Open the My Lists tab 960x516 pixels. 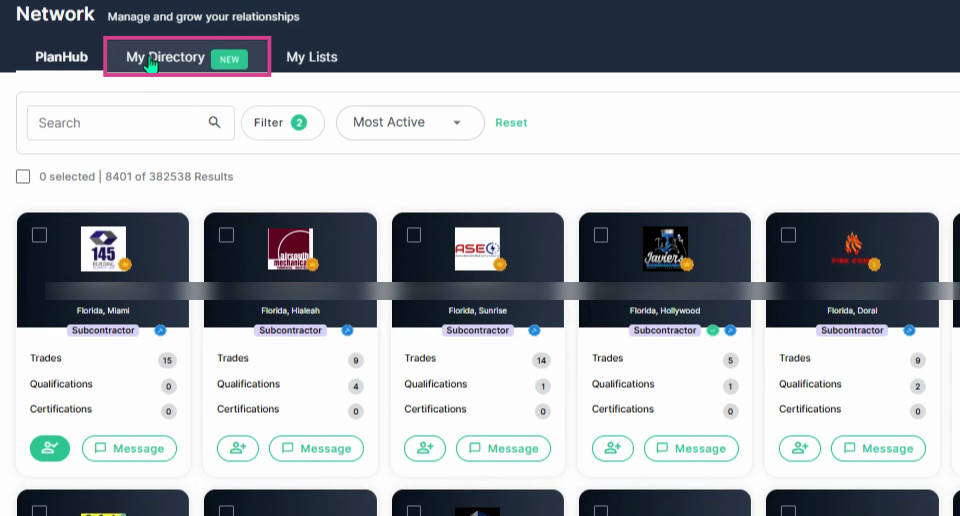pyautogui.click(x=312, y=57)
